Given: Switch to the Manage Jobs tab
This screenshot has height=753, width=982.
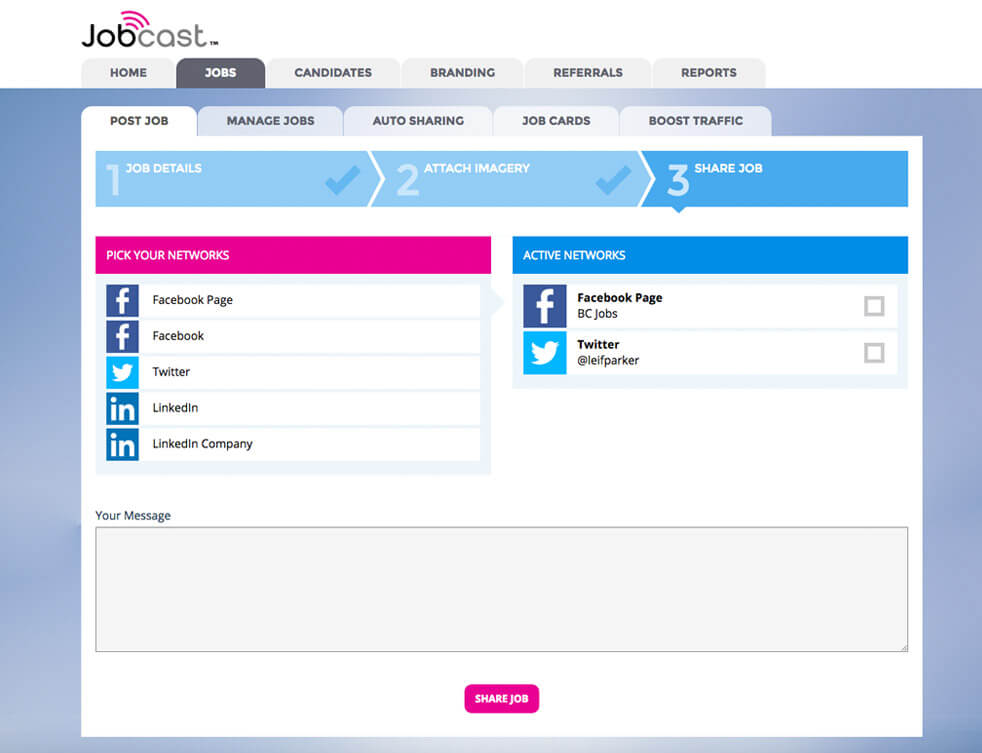Looking at the screenshot, I should click(270, 121).
